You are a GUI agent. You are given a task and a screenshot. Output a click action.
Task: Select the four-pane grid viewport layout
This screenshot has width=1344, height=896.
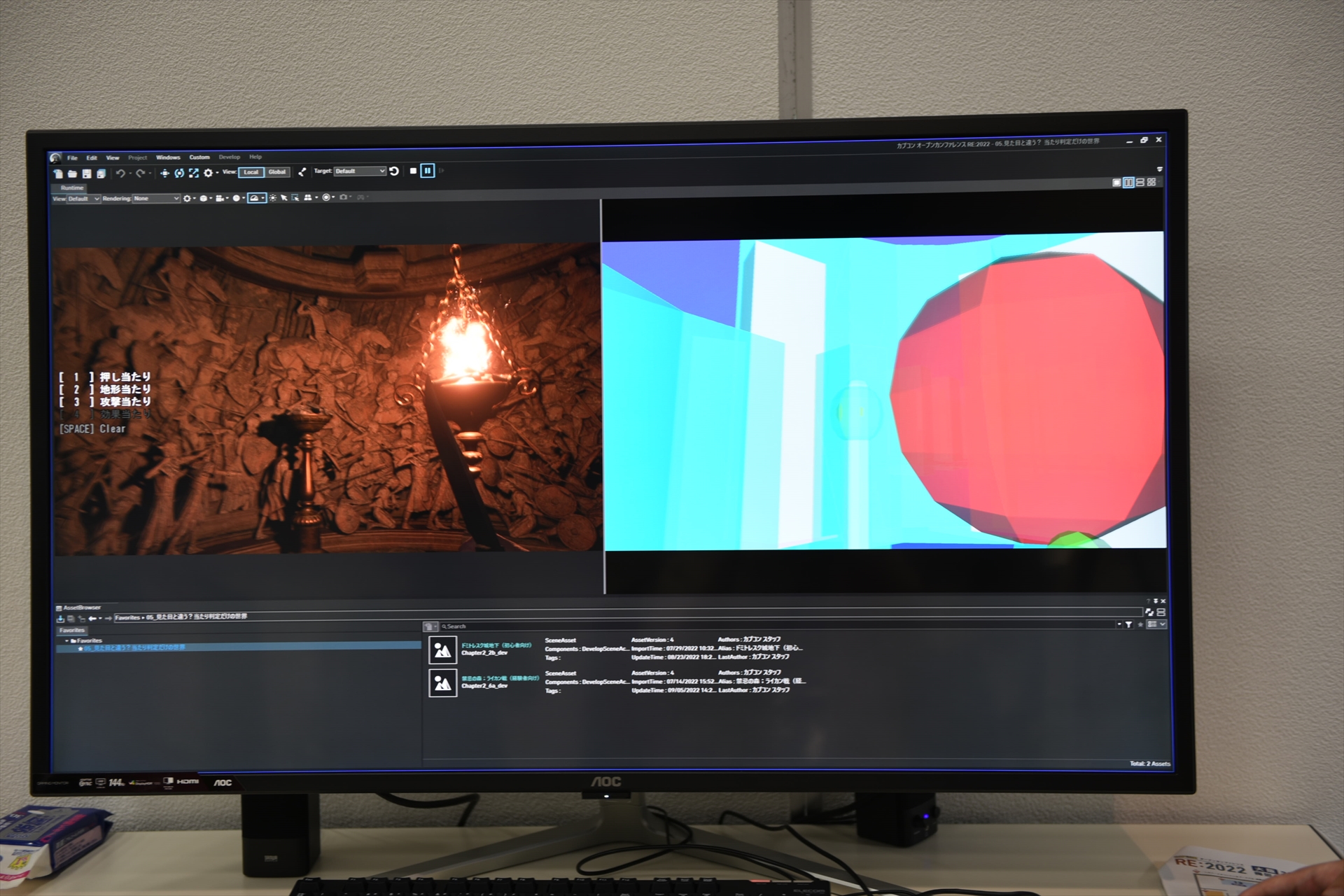tap(1151, 183)
